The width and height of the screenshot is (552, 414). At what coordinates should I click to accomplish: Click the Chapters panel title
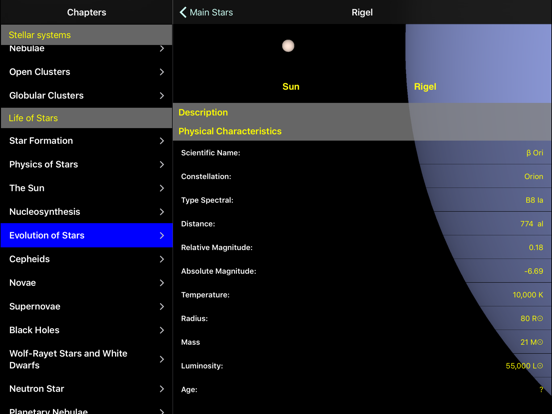pos(87,12)
